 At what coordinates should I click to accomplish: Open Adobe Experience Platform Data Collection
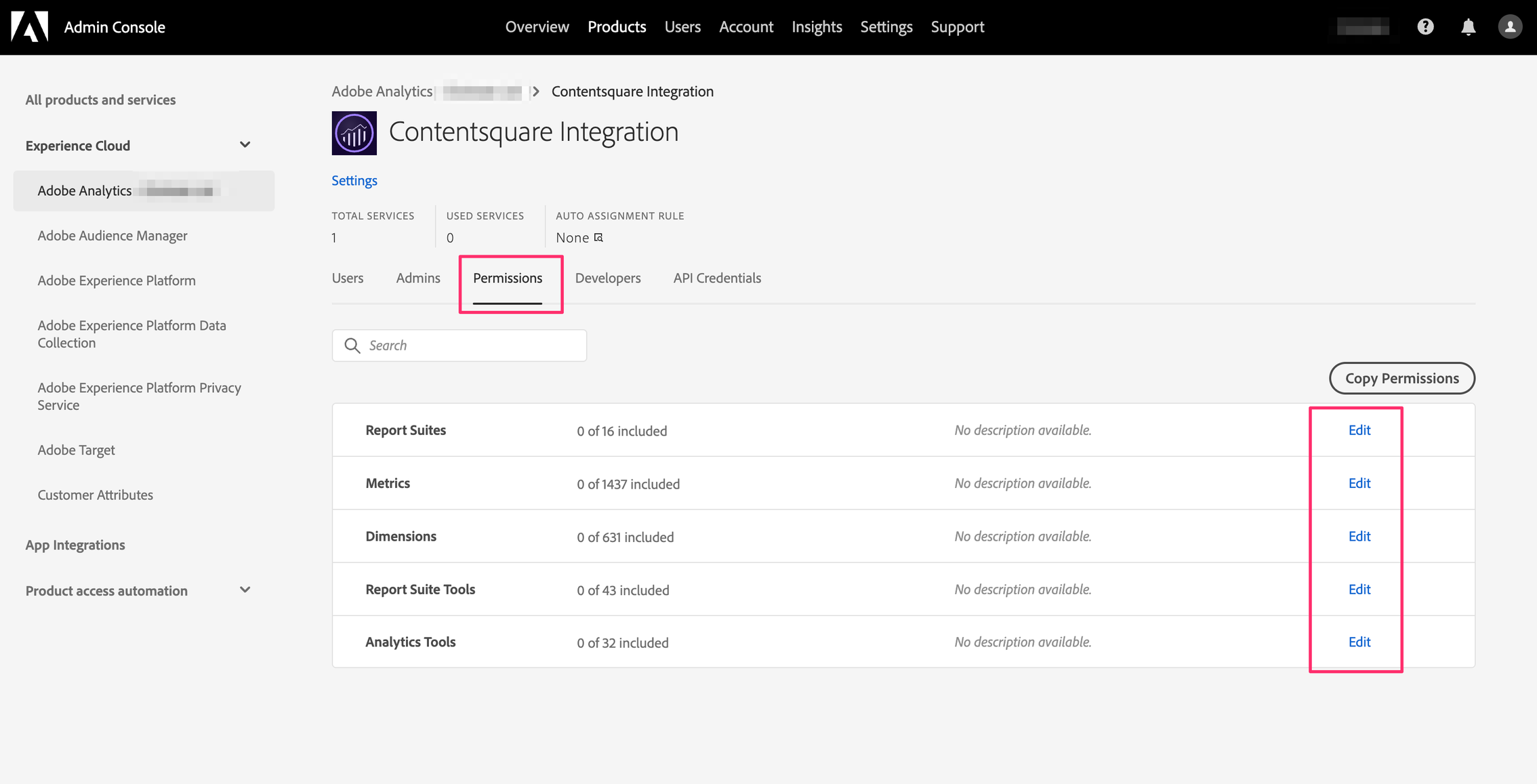tap(132, 334)
